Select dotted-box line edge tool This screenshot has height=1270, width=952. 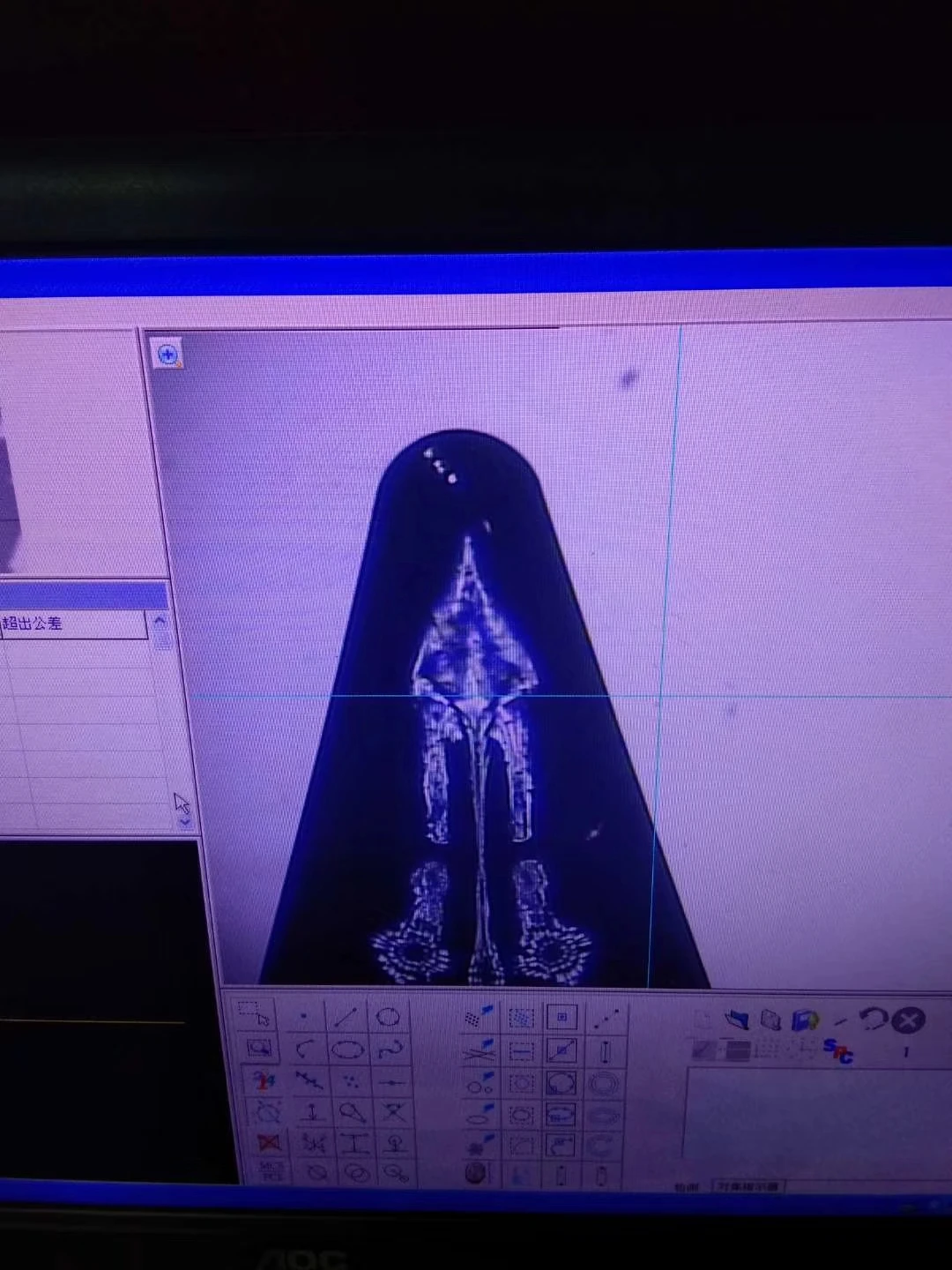521,1051
